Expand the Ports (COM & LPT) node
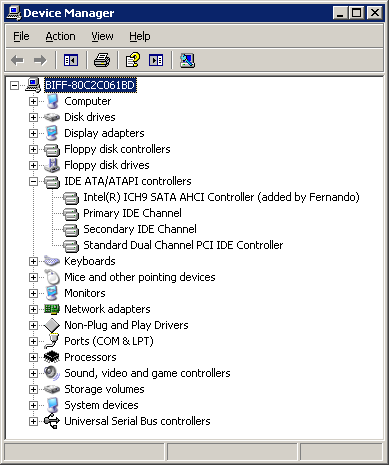389x465 pixels. point(33,341)
